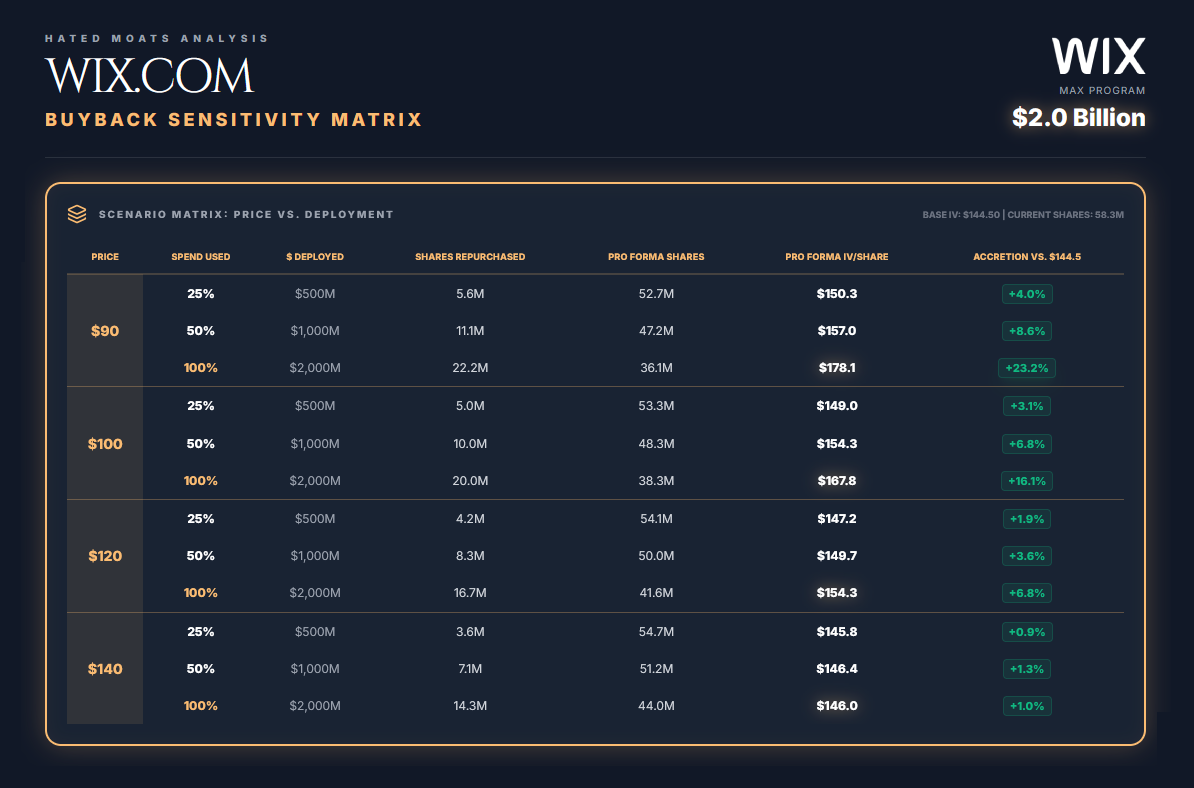Click the 48.3M pro forma shares cell
This screenshot has width=1194, height=788.
pos(656,444)
